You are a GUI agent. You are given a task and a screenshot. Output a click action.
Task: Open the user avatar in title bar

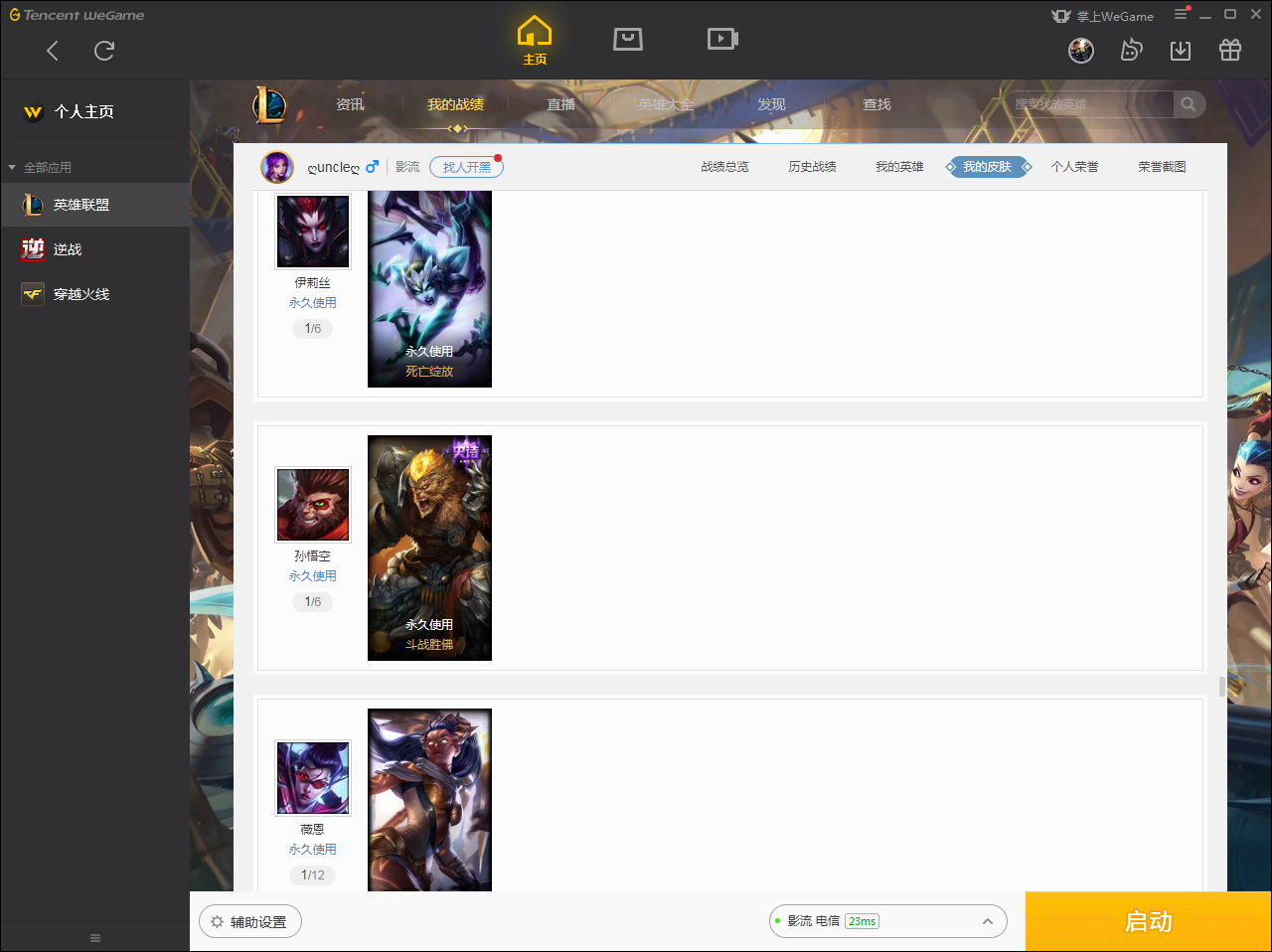tap(1081, 51)
